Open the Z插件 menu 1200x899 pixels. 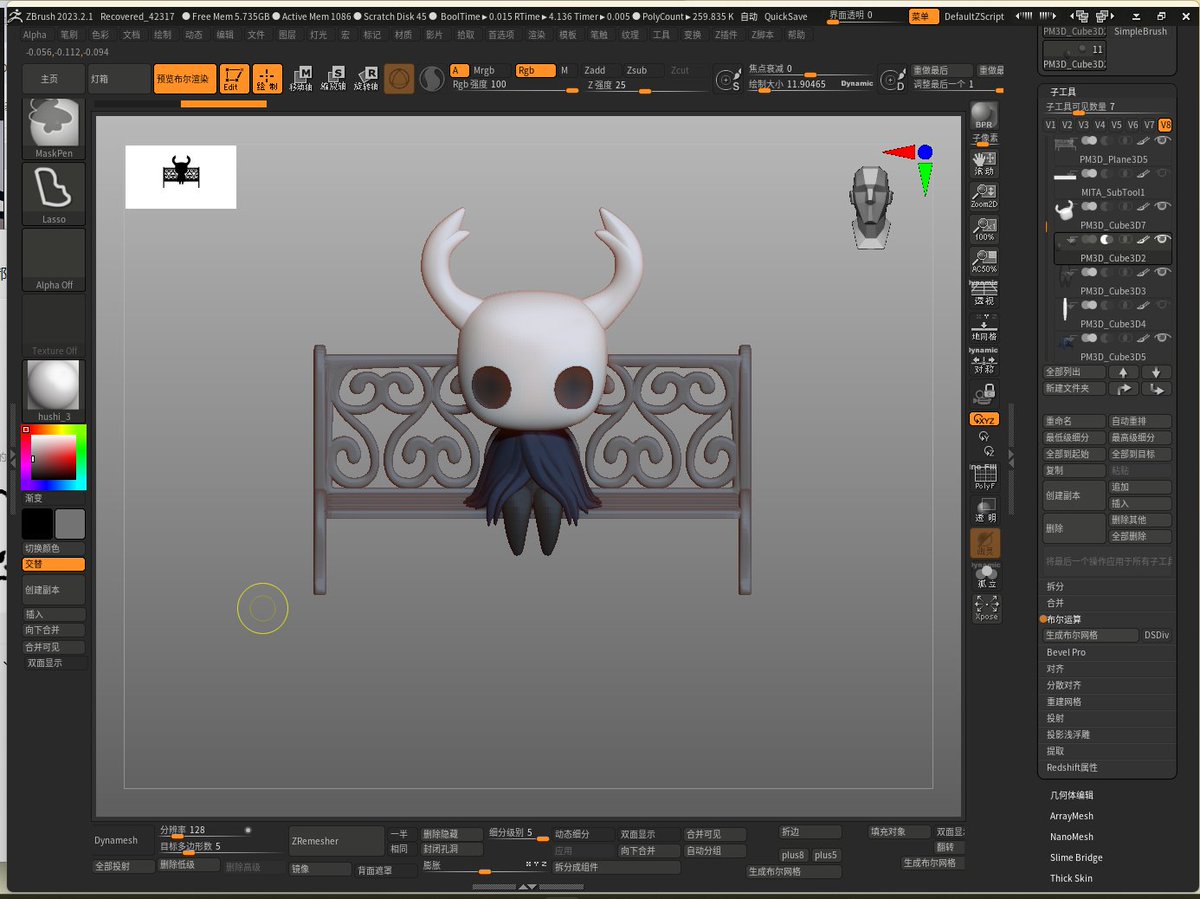(728, 34)
